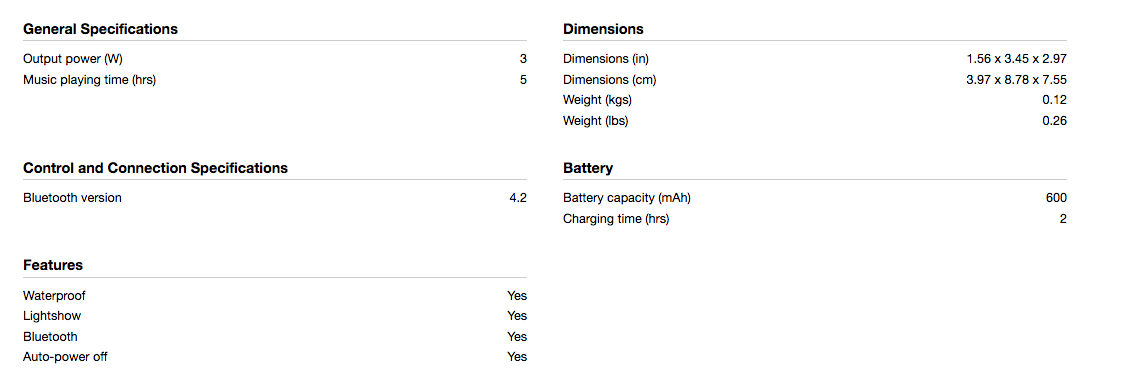The width and height of the screenshot is (1137, 390).
Task: Select the Waterproof feature label
Action: pos(54,296)
